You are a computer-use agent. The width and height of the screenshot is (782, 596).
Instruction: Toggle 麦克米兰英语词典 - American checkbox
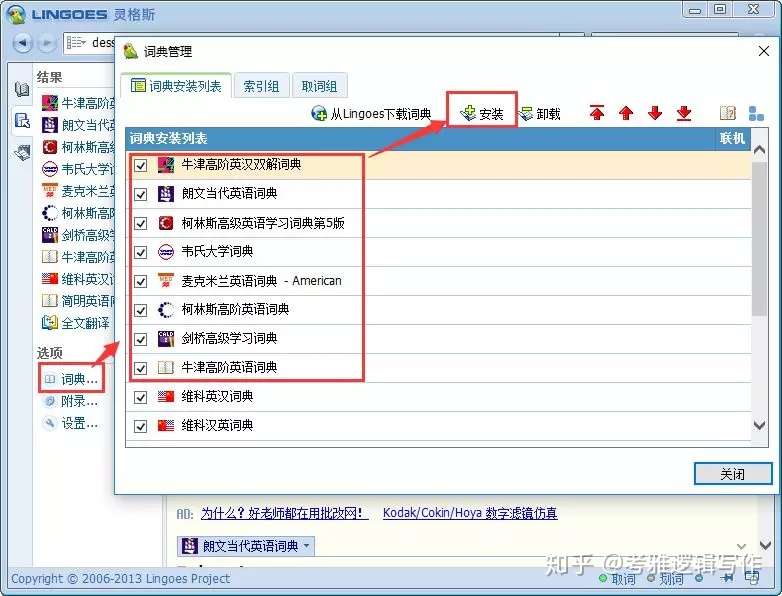141,281
